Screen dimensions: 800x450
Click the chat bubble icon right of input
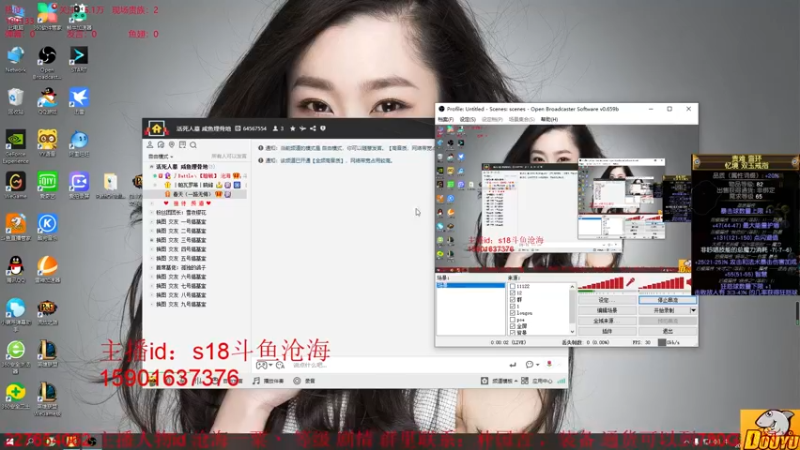[530, 365]
